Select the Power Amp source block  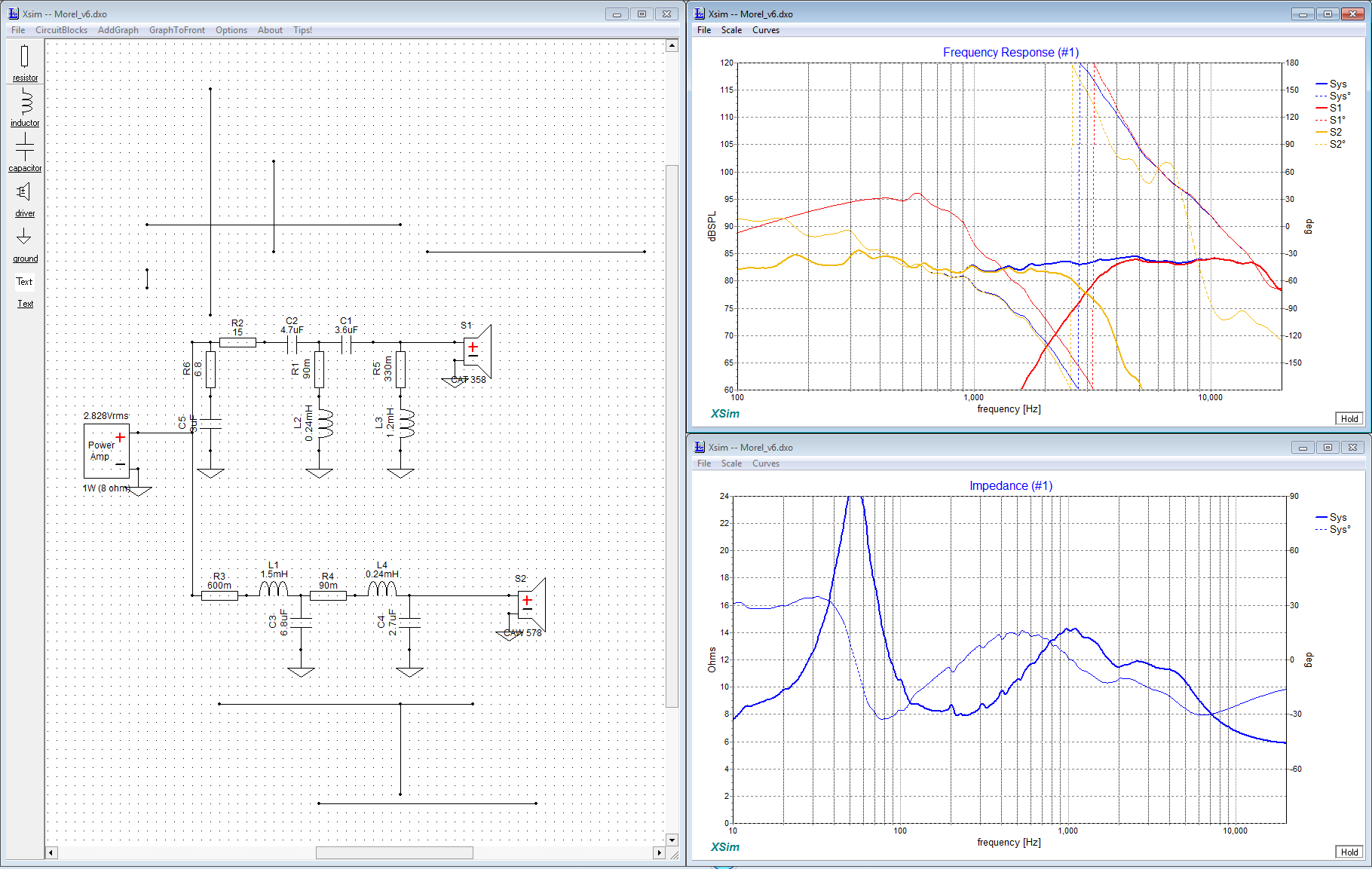click(x=106, y=451)
